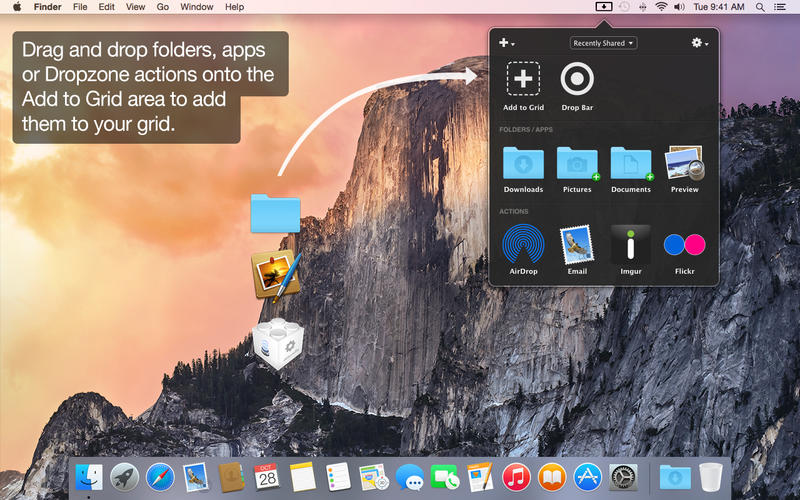Open the Downloads folder in grid
The width and height of the screenshot is (800, 500).
tap(523, 163)
